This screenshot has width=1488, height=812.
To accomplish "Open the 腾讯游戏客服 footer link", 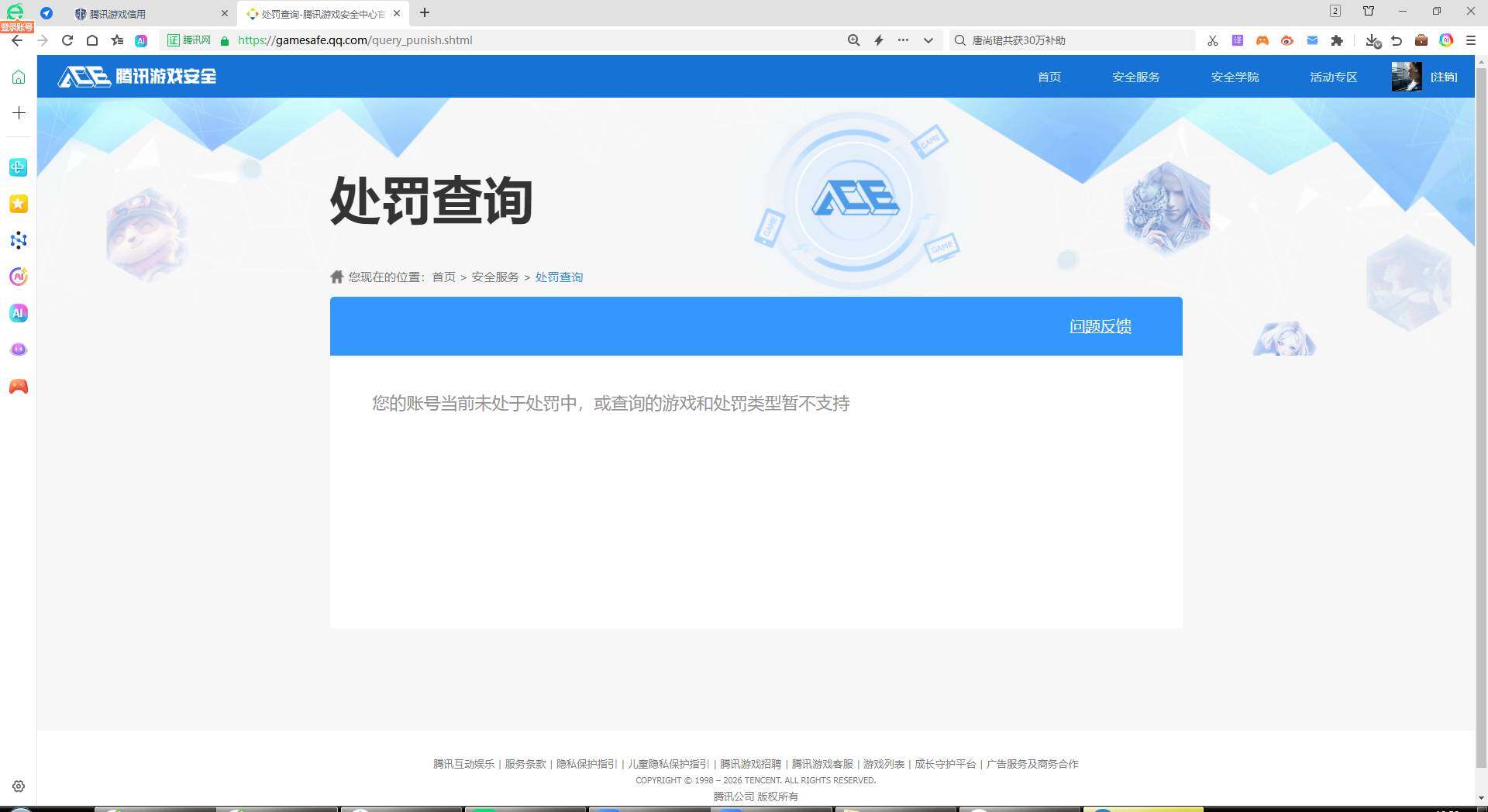I will click(822, 764).
